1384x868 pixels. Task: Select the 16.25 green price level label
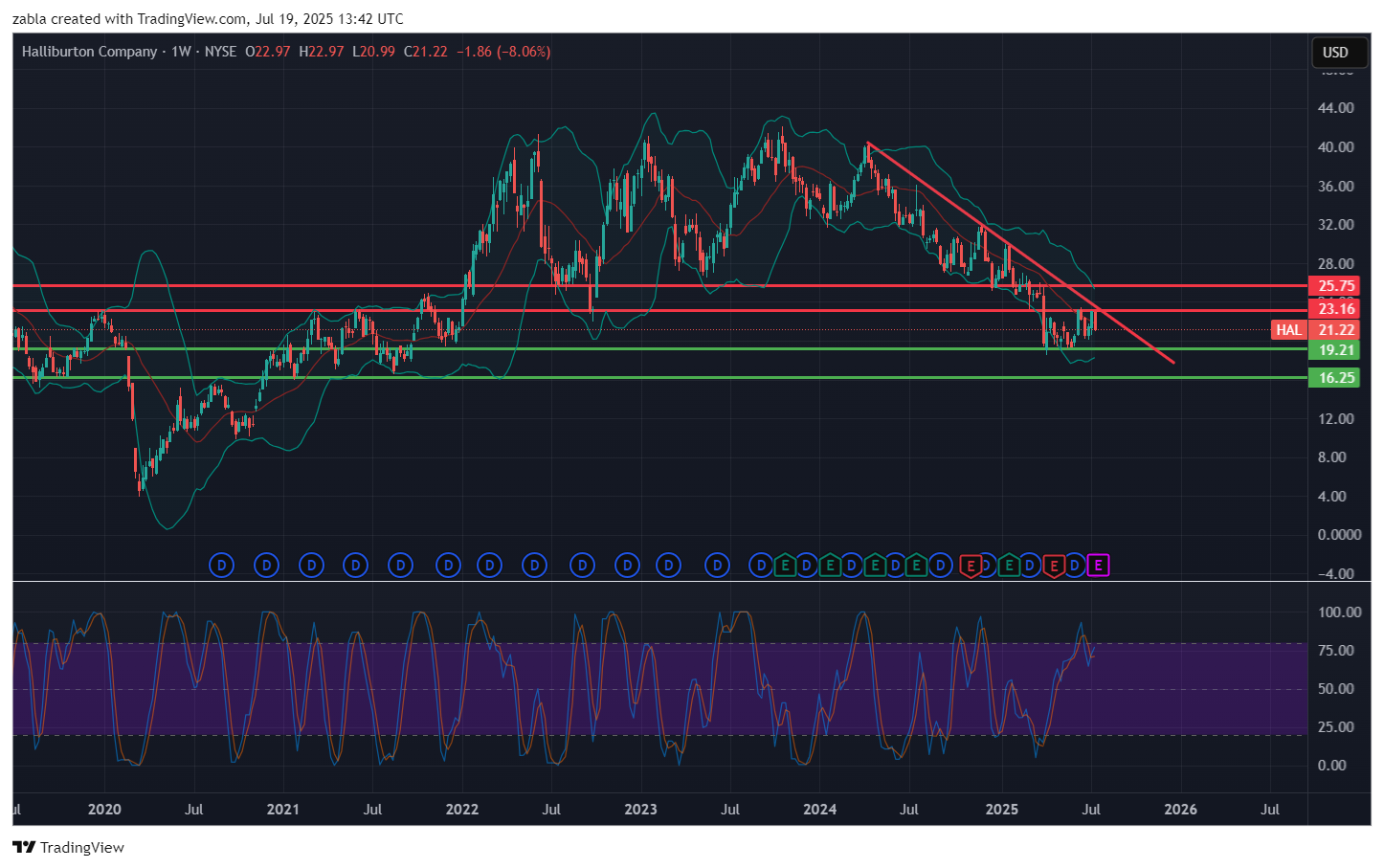tap(1336, 378)
